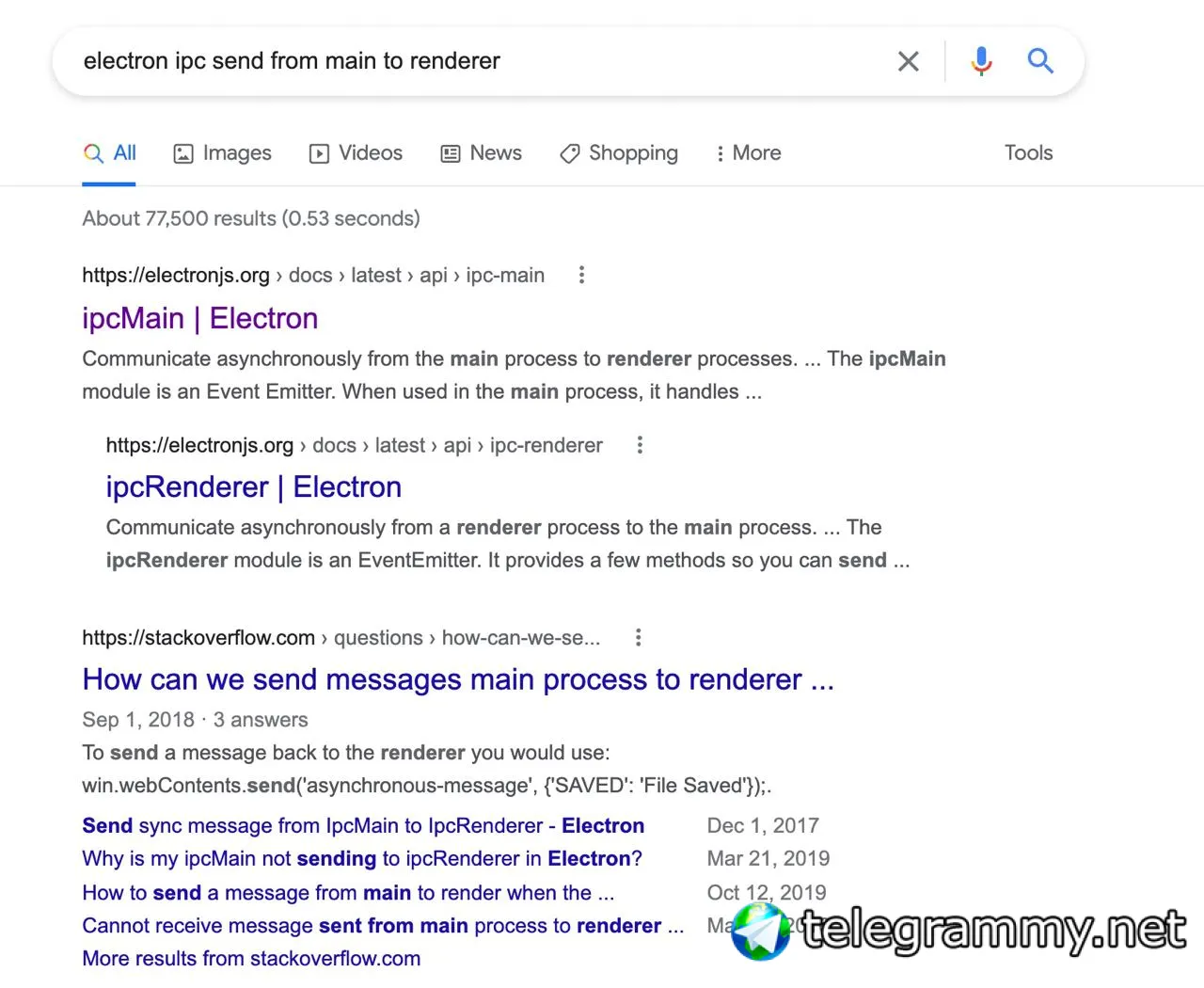Open three-dot menu for the ipcRenderer result

point(640,445)
